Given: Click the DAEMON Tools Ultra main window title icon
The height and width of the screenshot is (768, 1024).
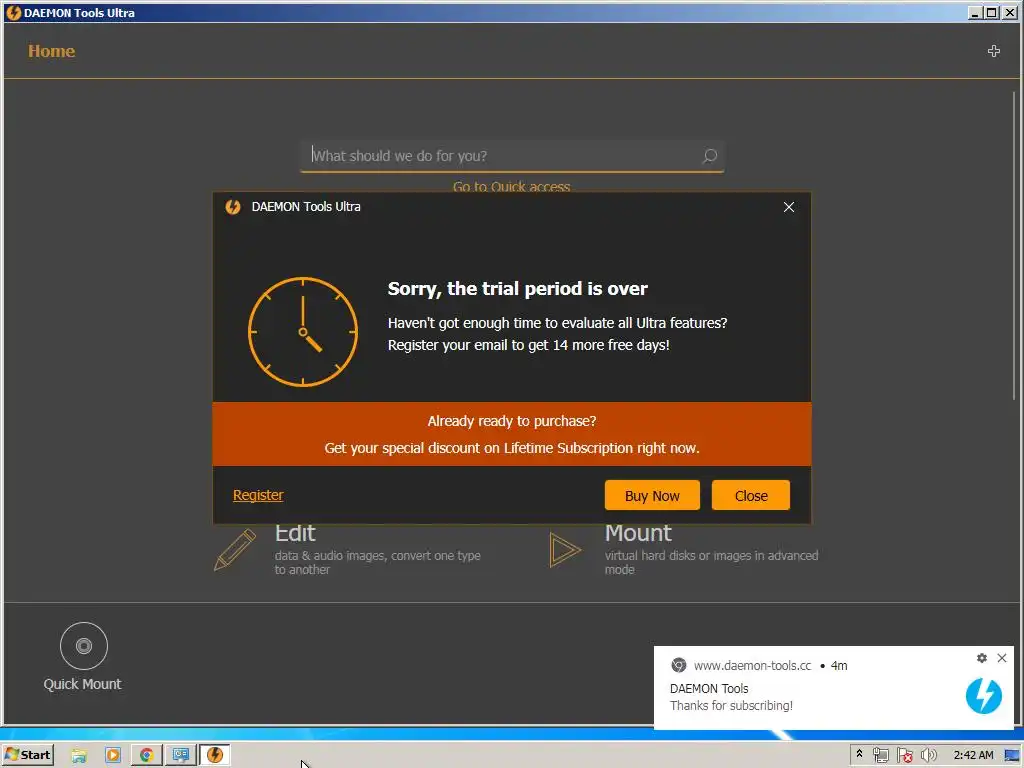Looking at the screenshot, I should click(13, 12).
